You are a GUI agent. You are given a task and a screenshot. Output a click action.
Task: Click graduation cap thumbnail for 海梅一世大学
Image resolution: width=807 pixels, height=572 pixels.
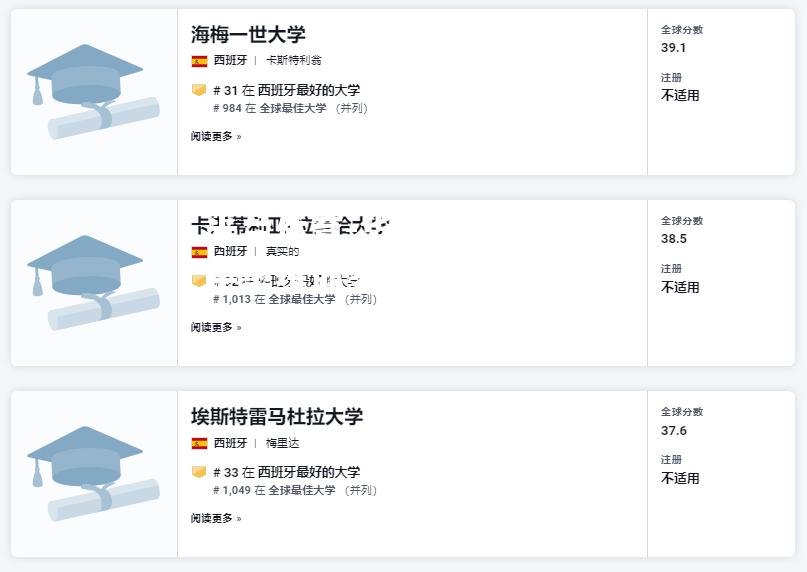point(94,92)
